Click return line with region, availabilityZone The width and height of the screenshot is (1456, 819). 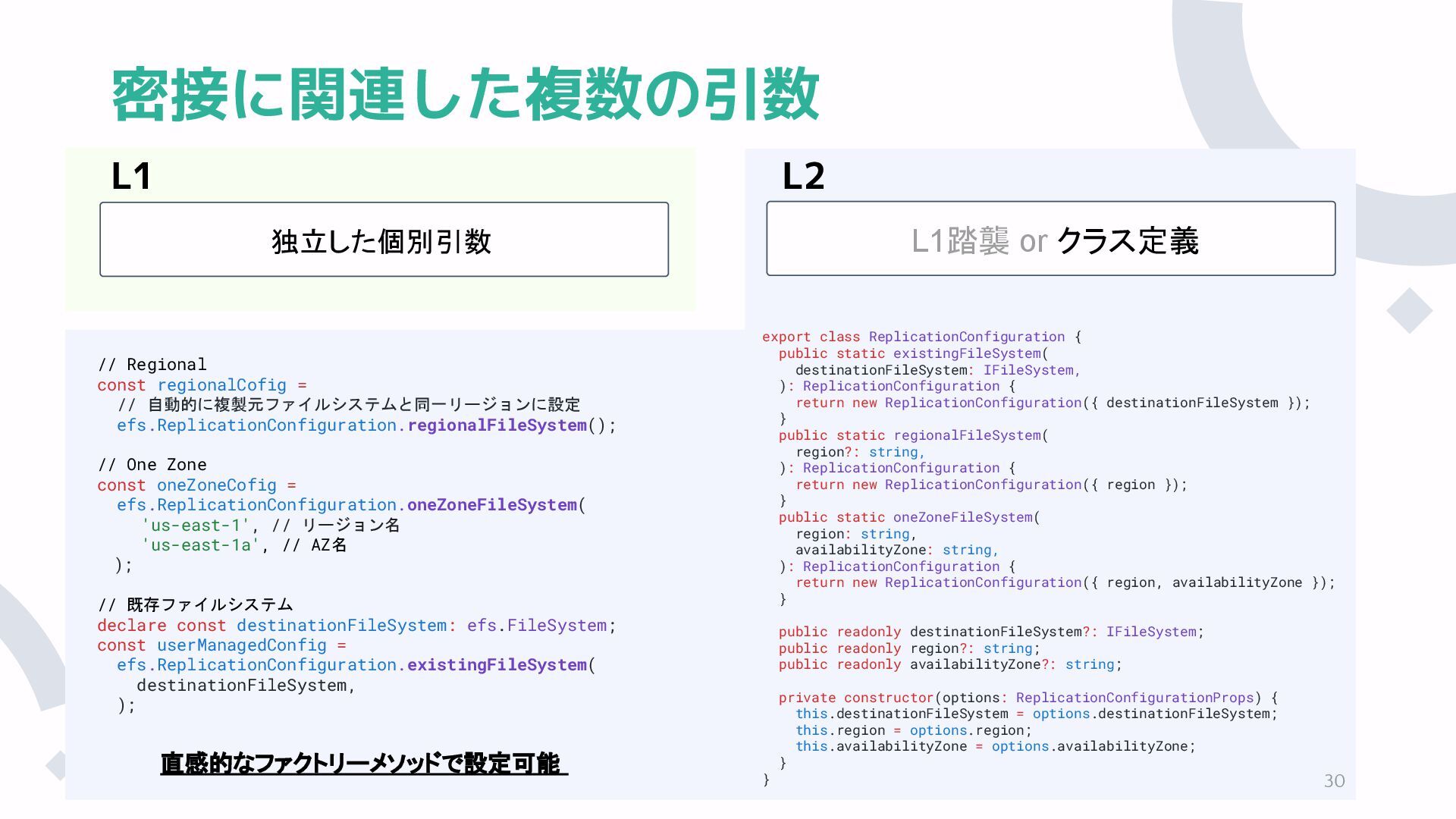(x=1065, y=582)
